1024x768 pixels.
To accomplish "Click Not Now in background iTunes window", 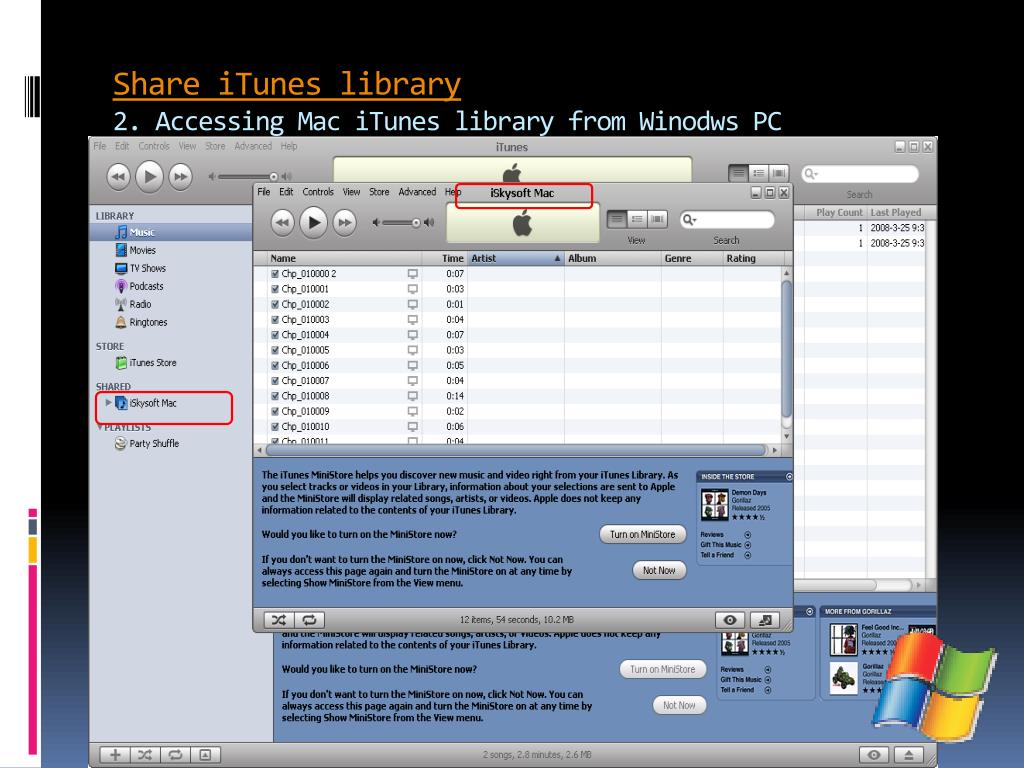I will click(x=679, y=705).
